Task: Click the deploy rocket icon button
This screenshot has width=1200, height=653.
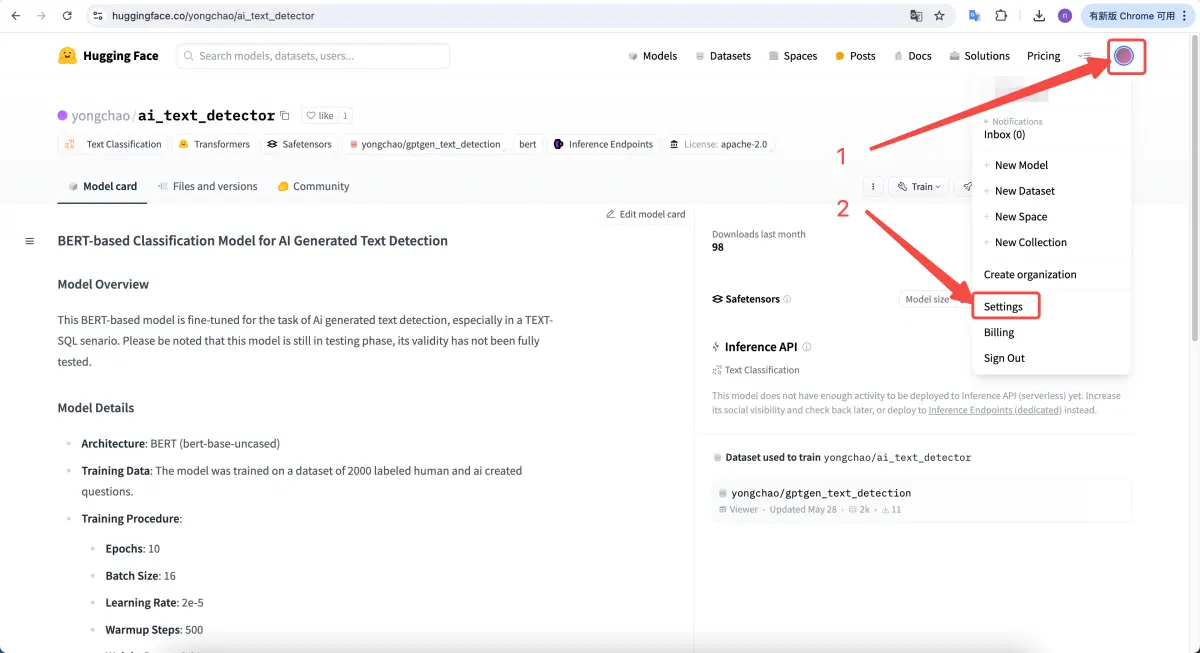Action: 965,186
